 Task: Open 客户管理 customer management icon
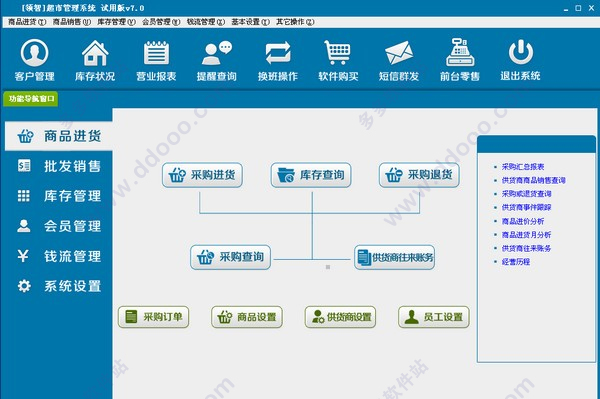[x=34, y=52]
